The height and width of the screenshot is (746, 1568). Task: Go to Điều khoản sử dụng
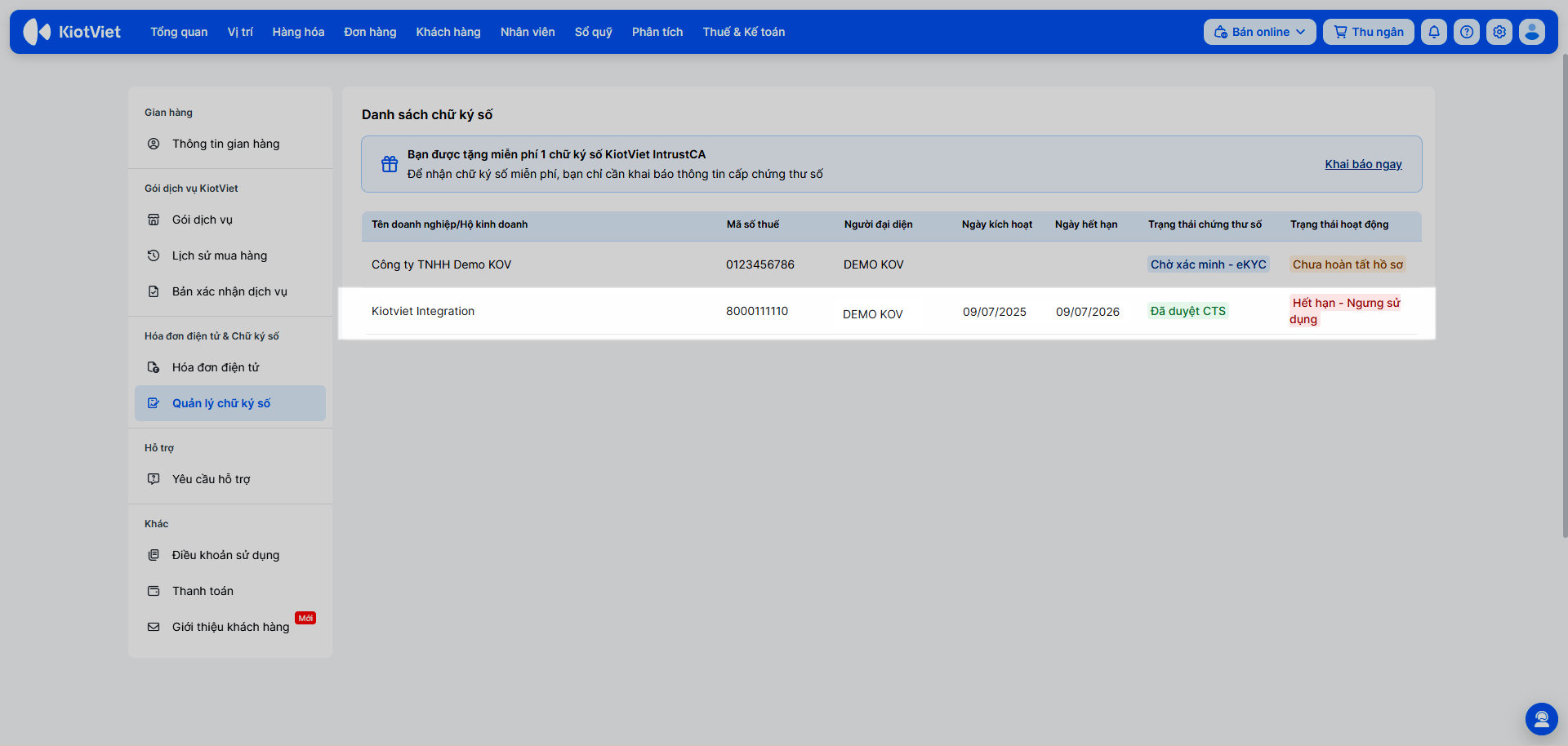230,555
